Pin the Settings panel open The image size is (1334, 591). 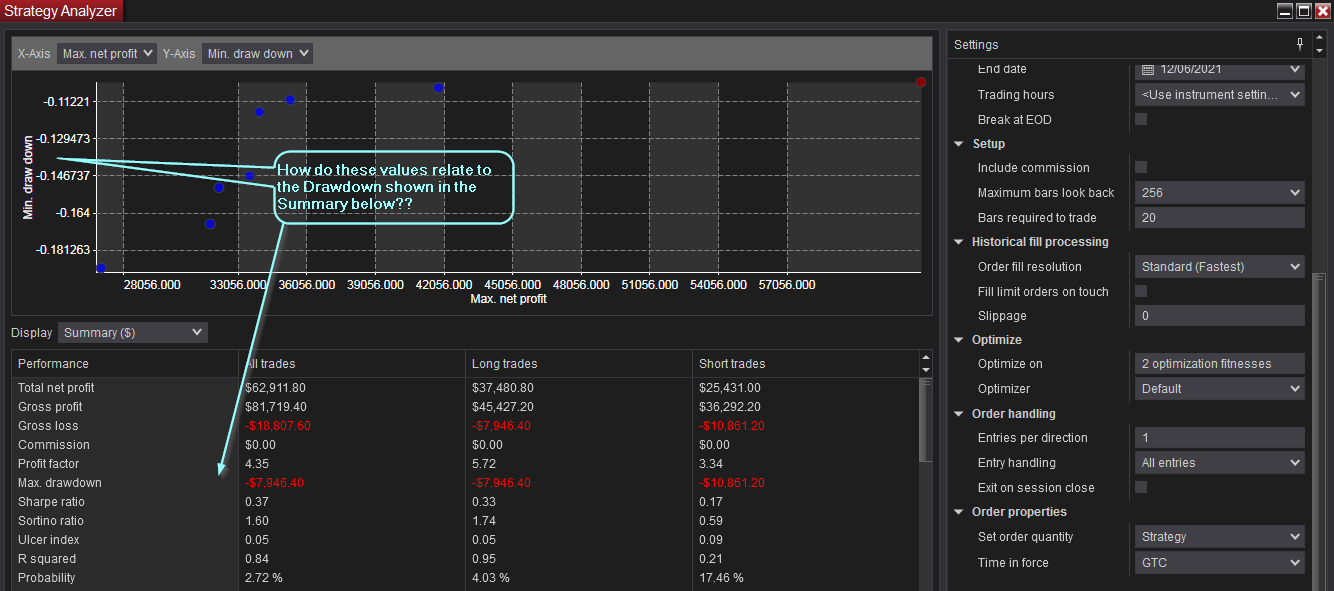click(1299, 44)
